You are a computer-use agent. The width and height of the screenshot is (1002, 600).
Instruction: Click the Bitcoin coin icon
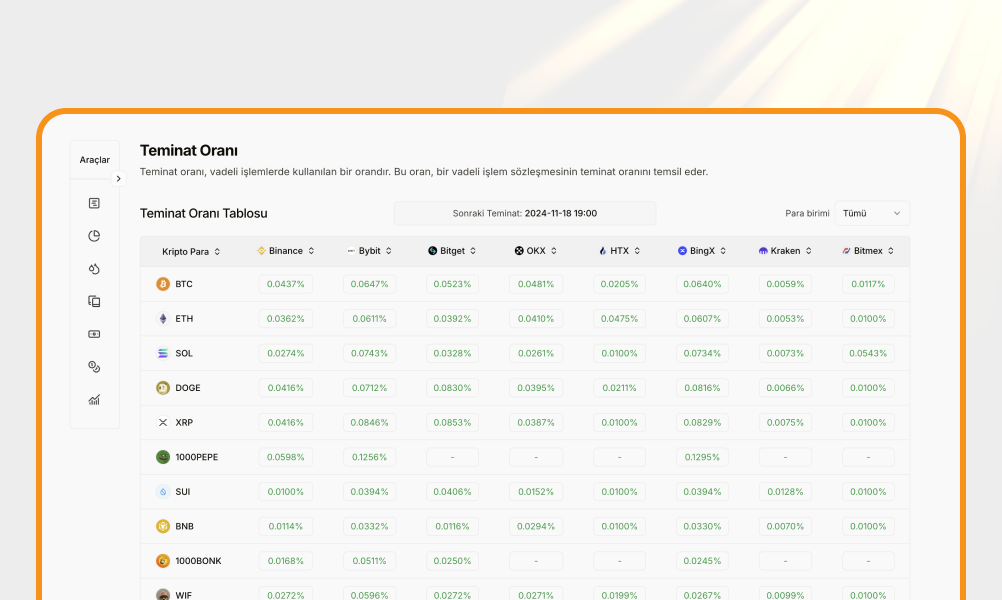(x=163, y=284)
